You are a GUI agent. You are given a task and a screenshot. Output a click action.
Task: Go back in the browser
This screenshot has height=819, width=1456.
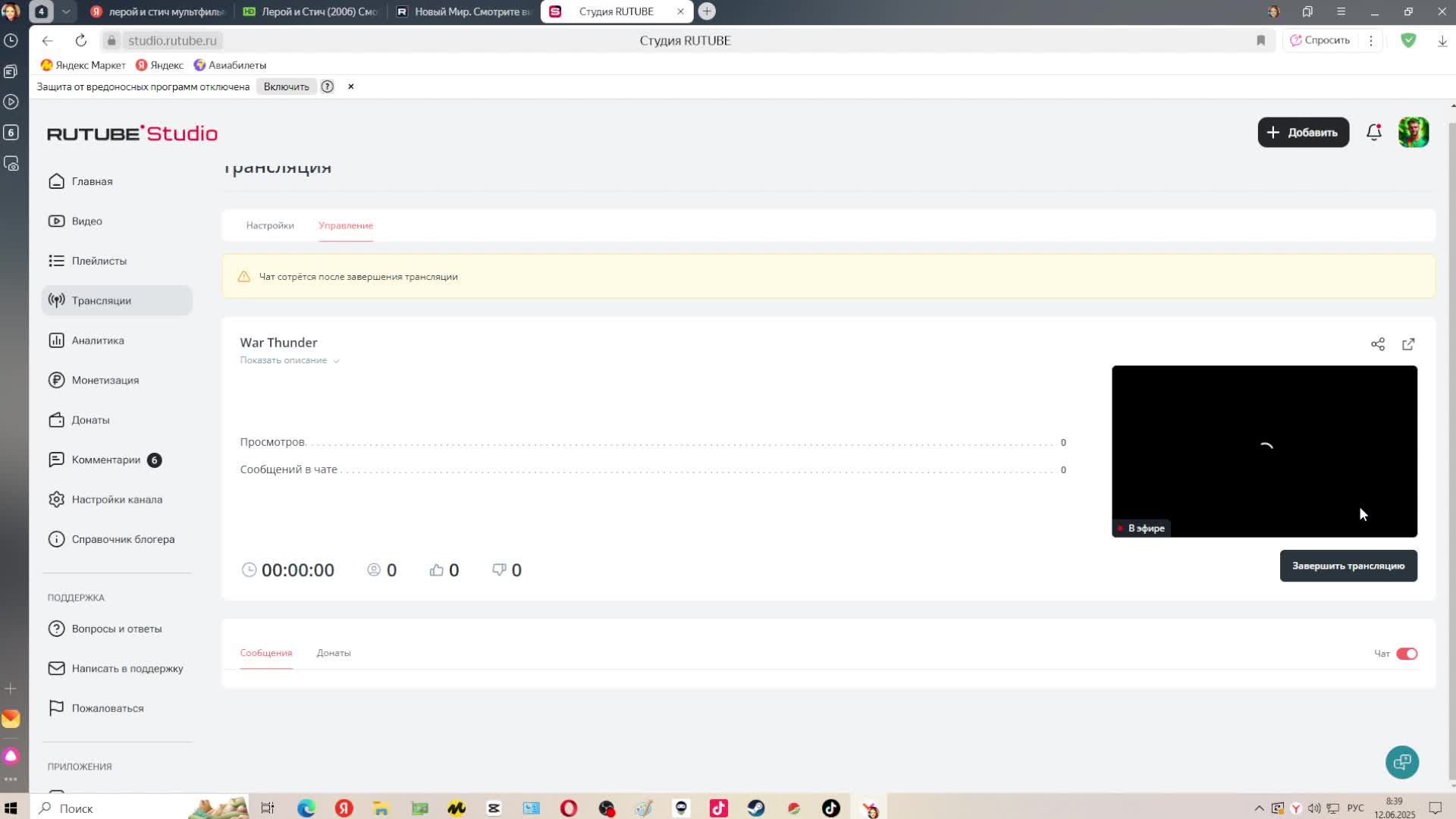tap(48, 41)
